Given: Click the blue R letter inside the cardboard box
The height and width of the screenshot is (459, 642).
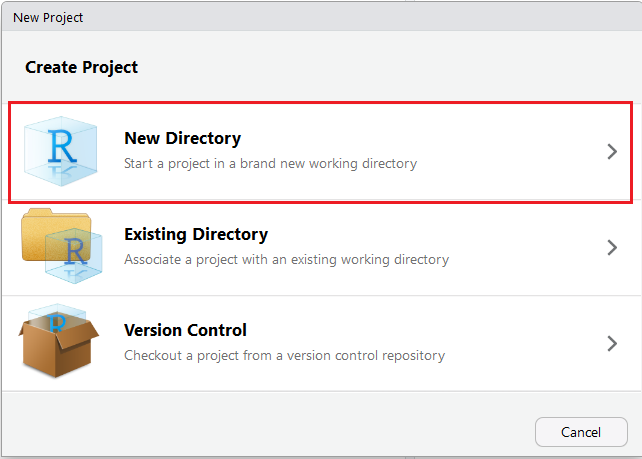Looking at the screenshot, I should (x=57, y=323).
